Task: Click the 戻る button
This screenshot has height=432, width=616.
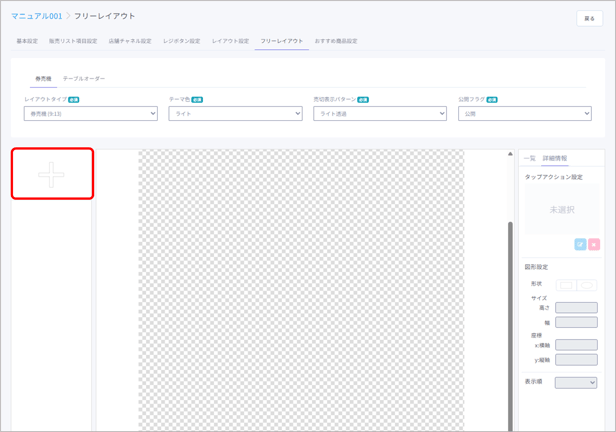Action: point(589,18)
